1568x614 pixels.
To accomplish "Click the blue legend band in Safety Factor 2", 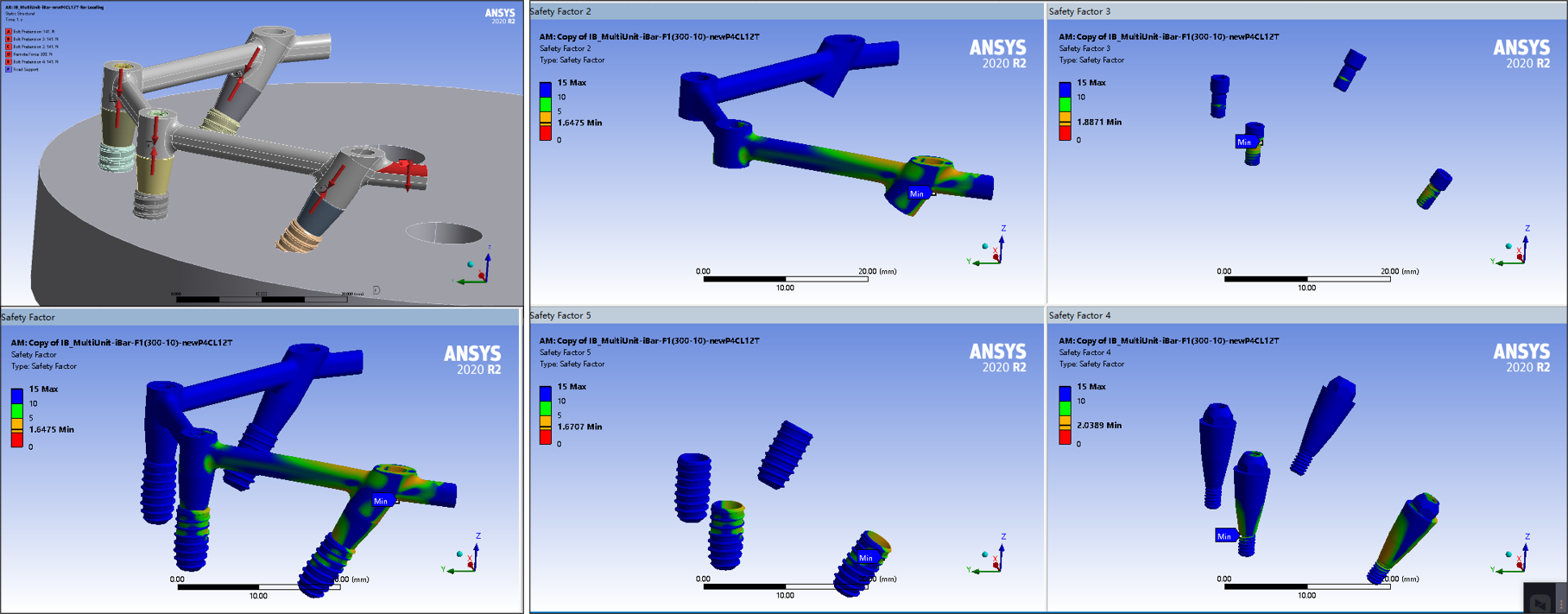I will 546,90.
